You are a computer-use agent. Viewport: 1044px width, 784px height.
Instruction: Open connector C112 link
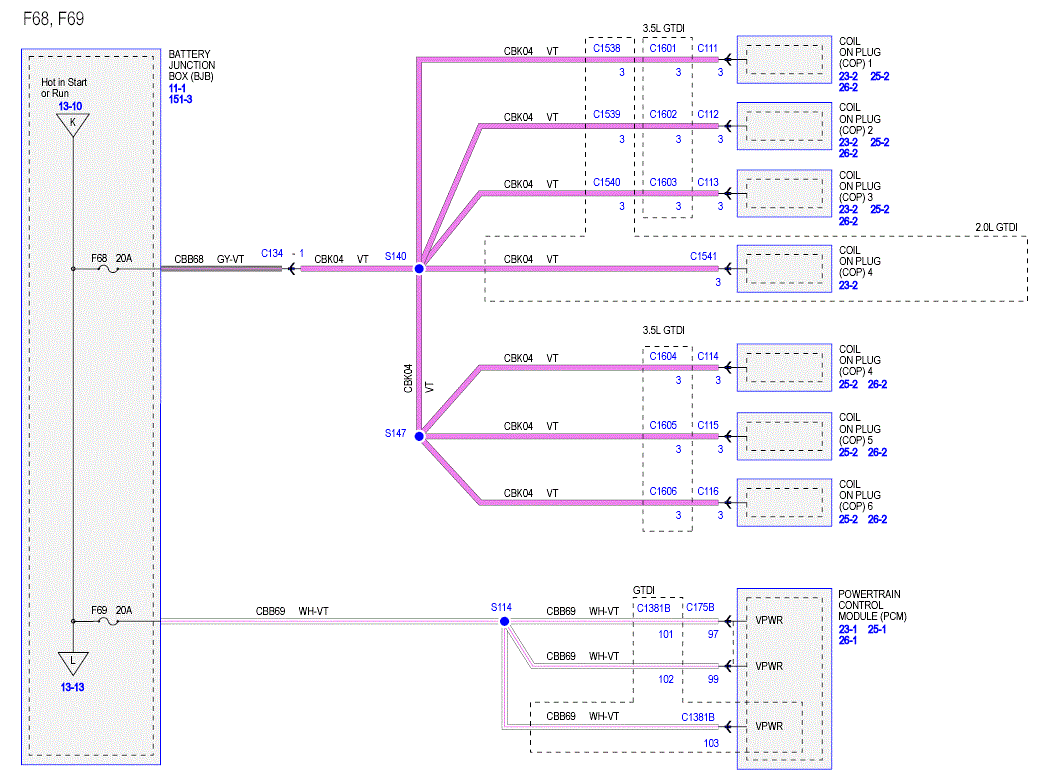708,114
